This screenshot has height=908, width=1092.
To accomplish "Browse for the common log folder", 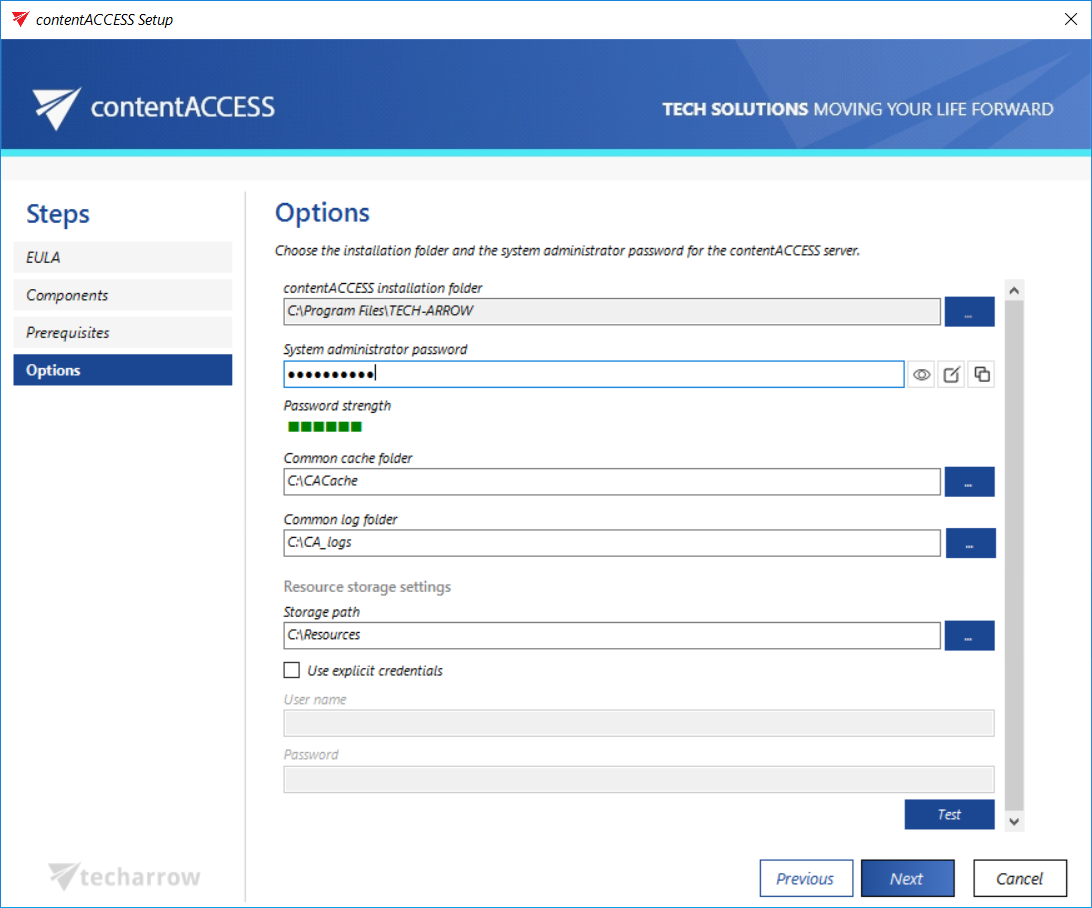I will pos(969,543).
